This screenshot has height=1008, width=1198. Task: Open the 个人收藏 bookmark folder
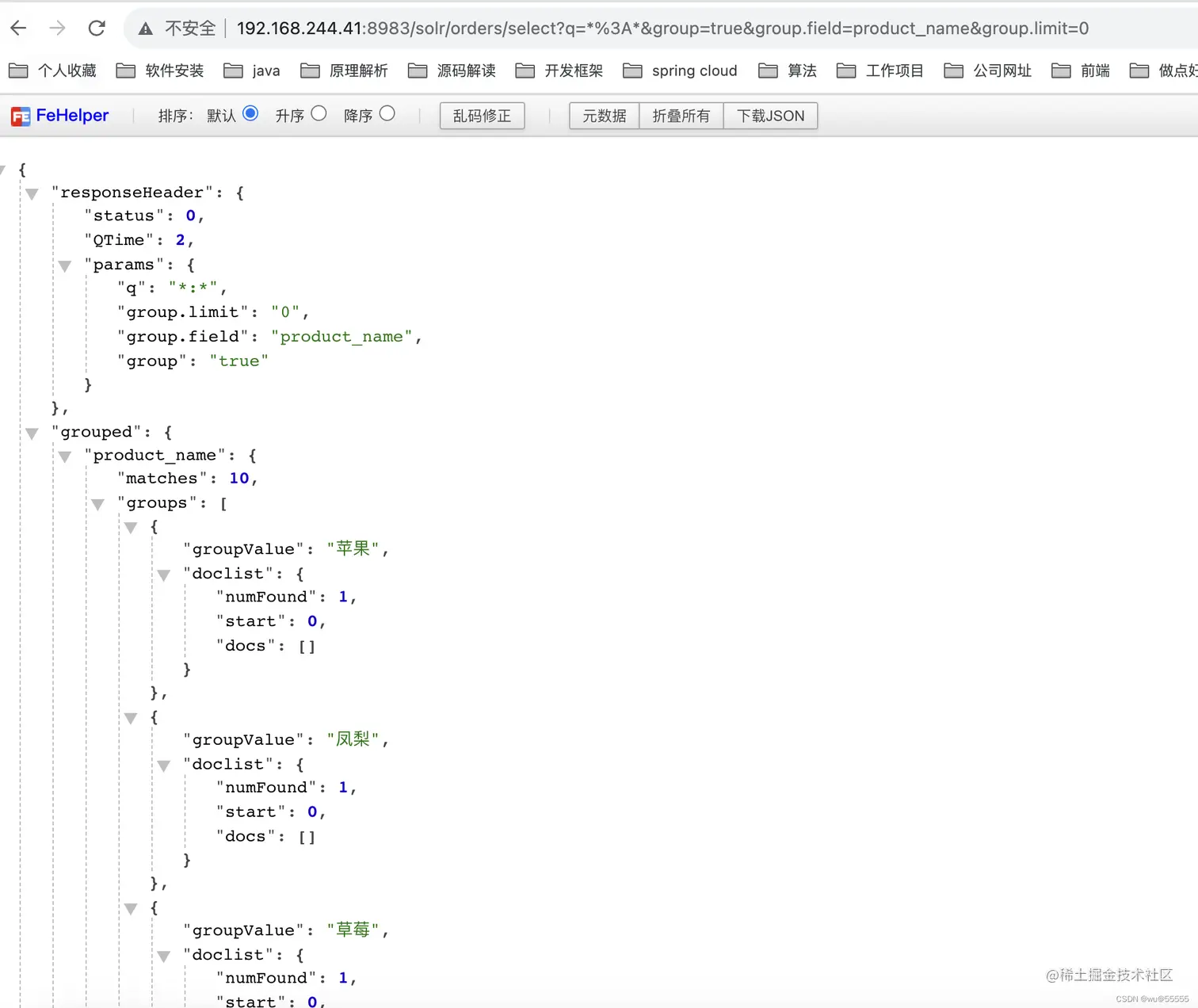pos(52,71)
